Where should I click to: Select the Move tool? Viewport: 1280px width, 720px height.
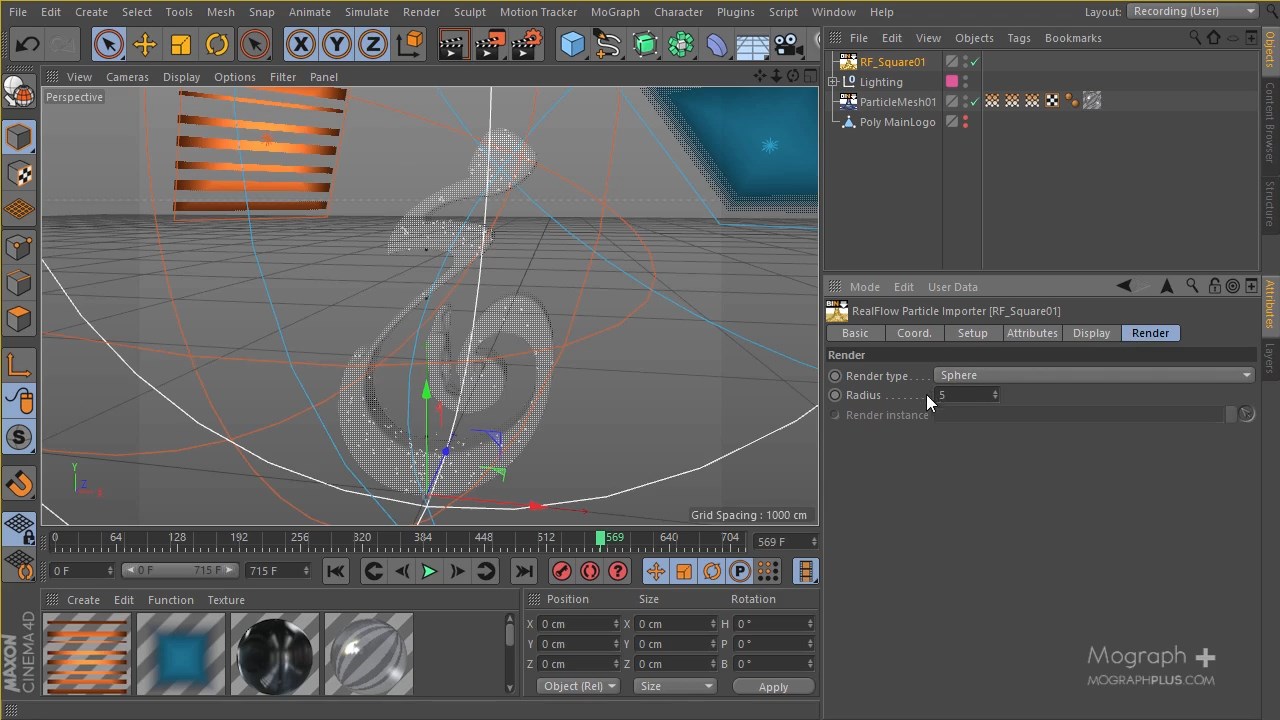pos(144,44)
